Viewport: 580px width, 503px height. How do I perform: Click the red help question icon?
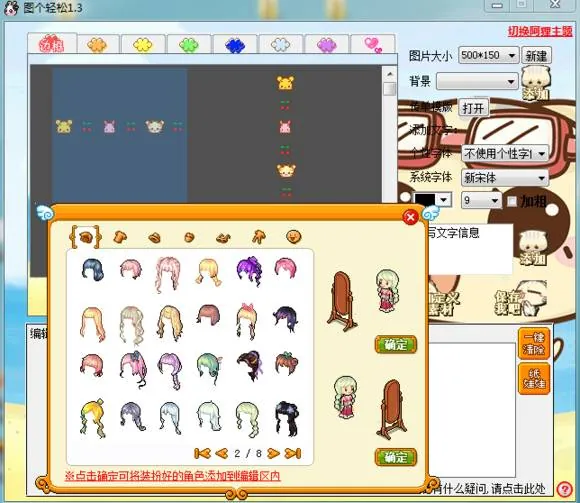click(x=564, y=490)
